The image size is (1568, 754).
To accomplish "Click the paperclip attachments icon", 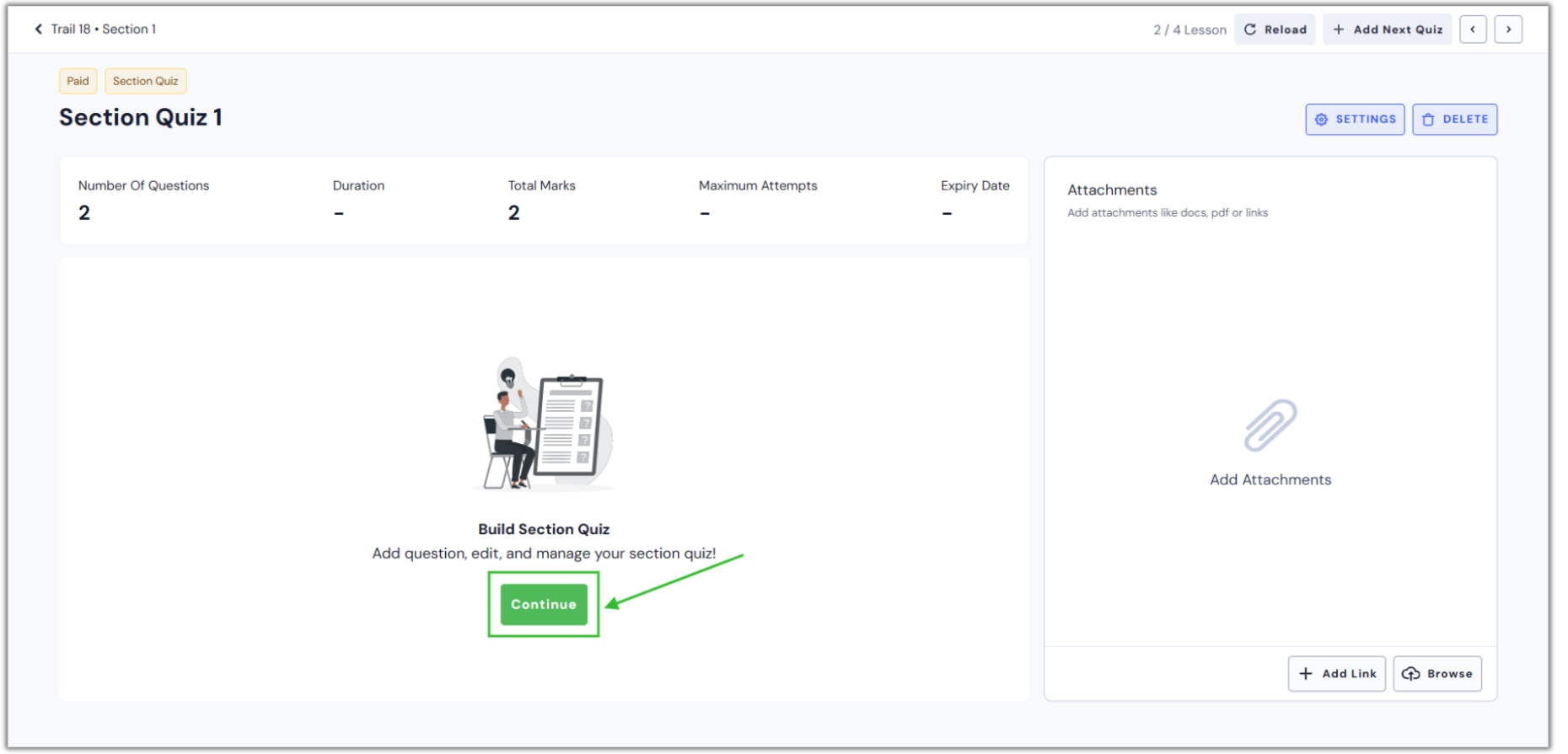I will coord(1270,425).
